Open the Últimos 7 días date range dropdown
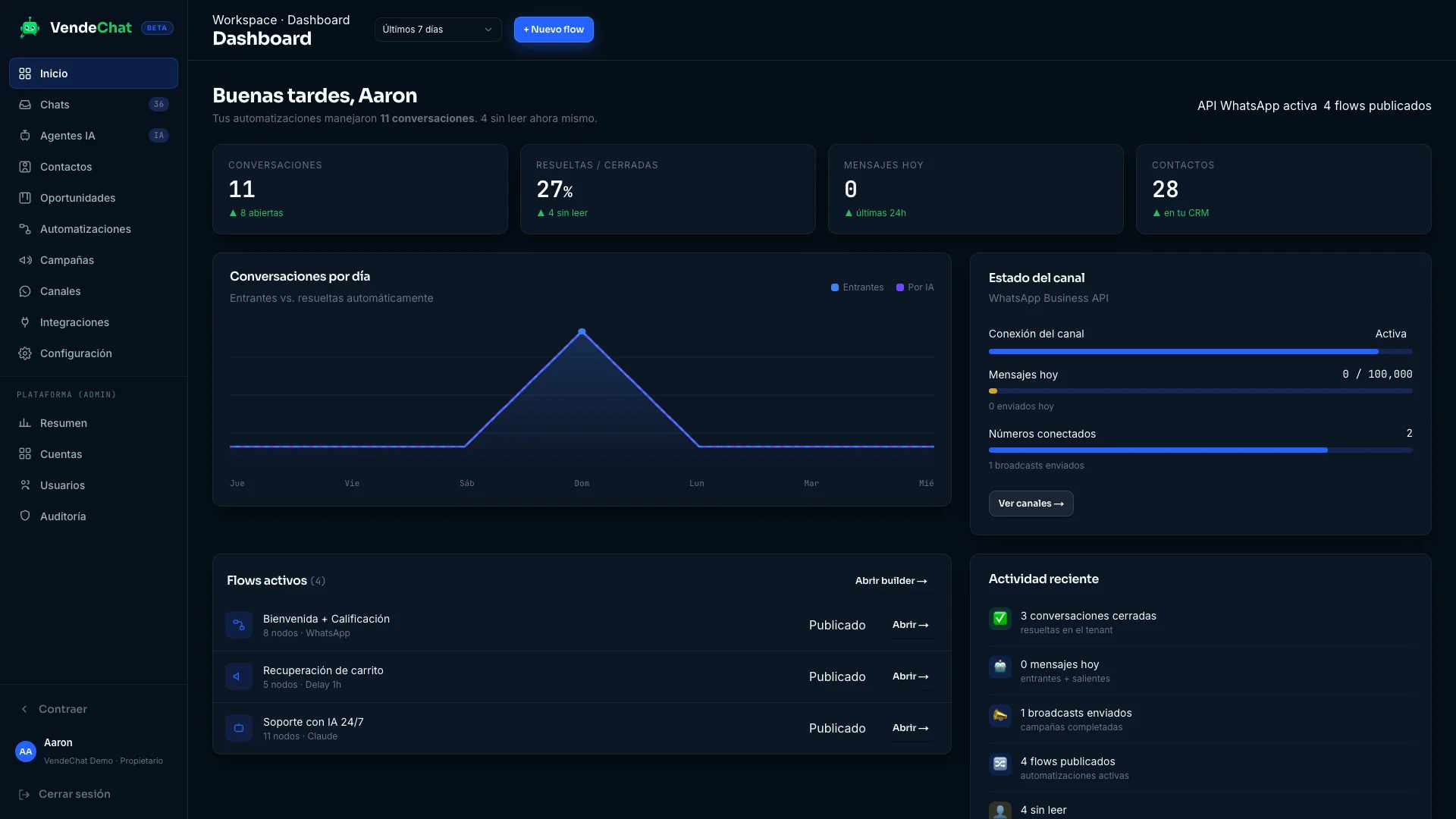 [438, 30]
